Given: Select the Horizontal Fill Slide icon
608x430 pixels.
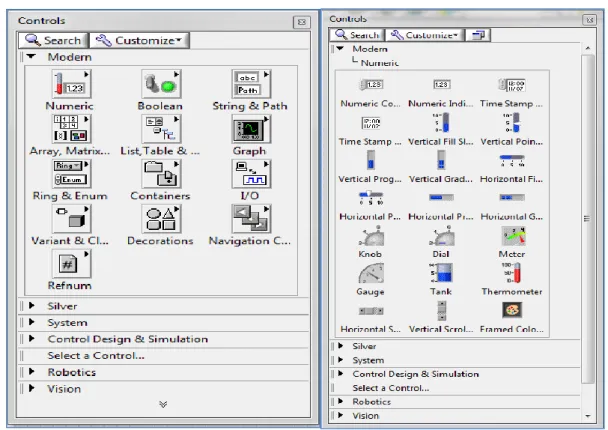Looking at the screenshot, I should coord(512,160).
